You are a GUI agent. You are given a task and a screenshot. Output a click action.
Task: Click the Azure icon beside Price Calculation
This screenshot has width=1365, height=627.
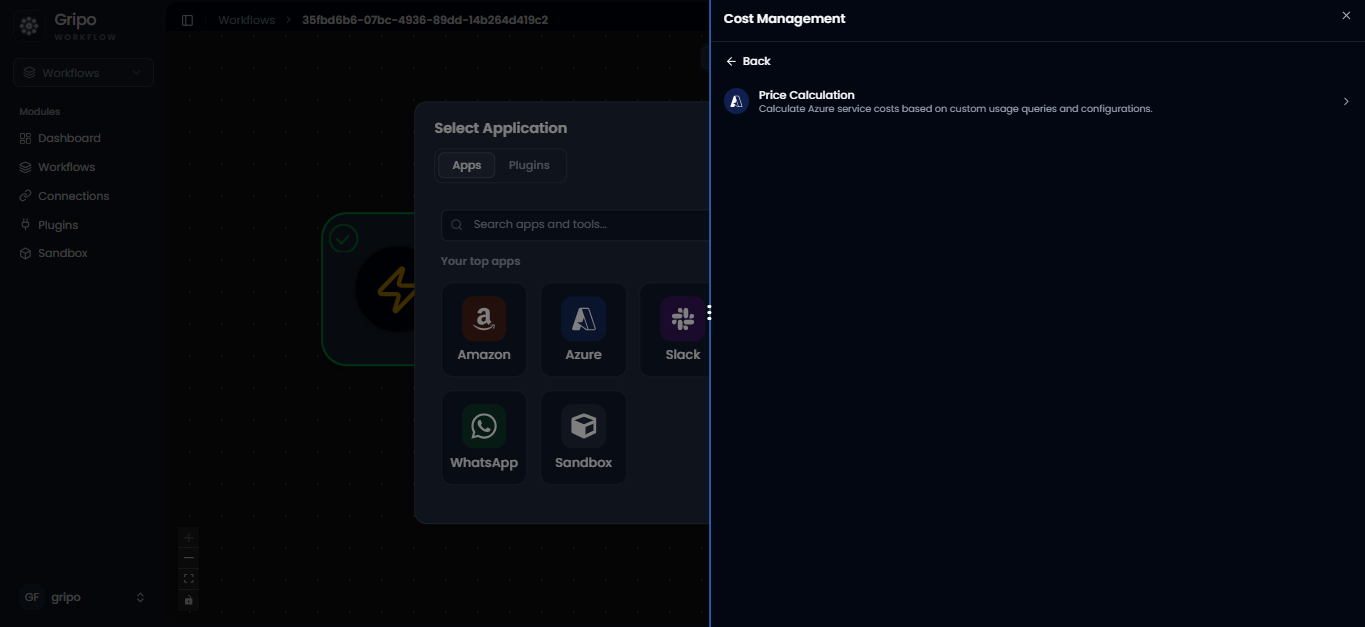point(737,101)
